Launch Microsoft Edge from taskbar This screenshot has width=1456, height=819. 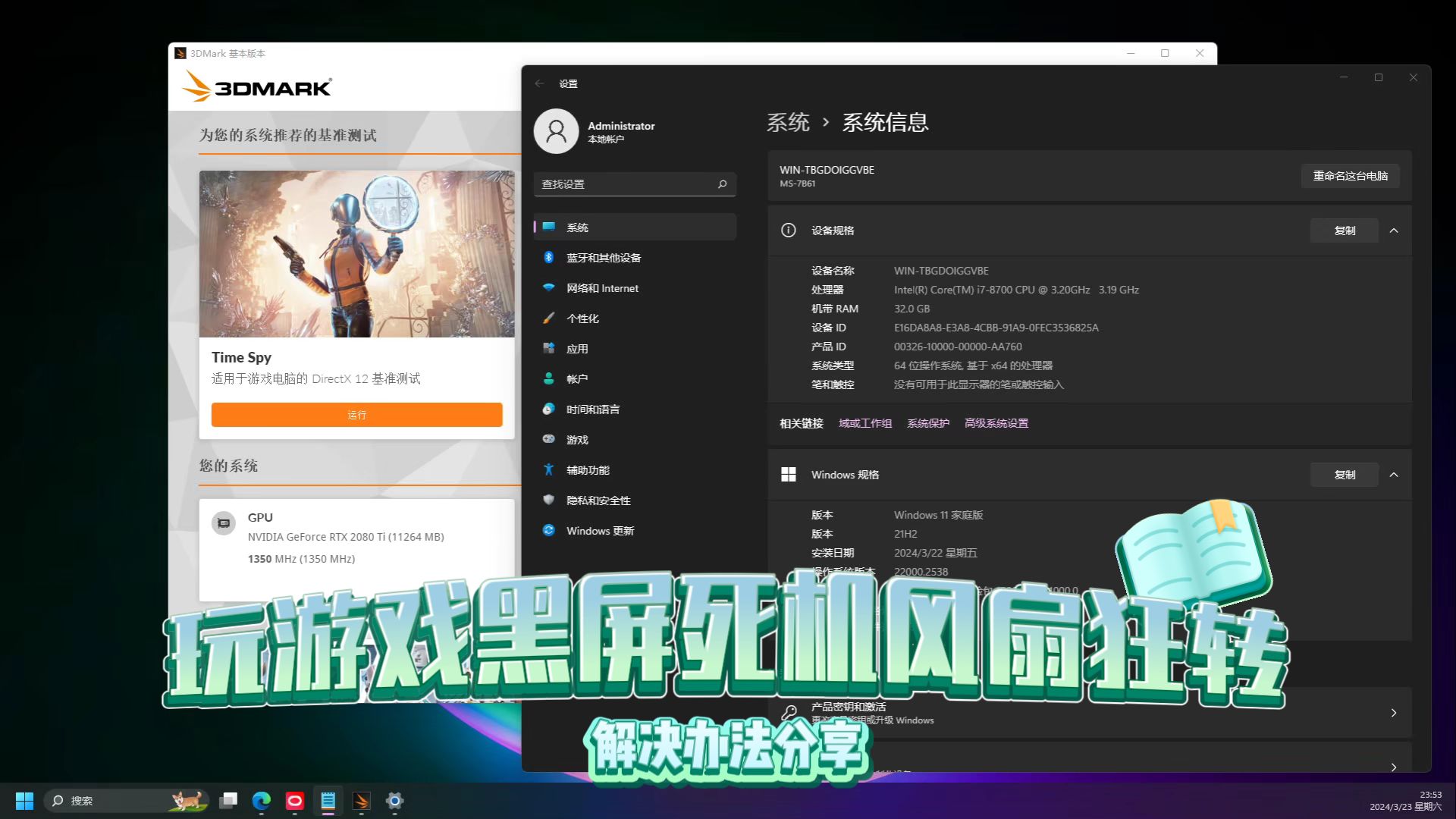[262, 801]
